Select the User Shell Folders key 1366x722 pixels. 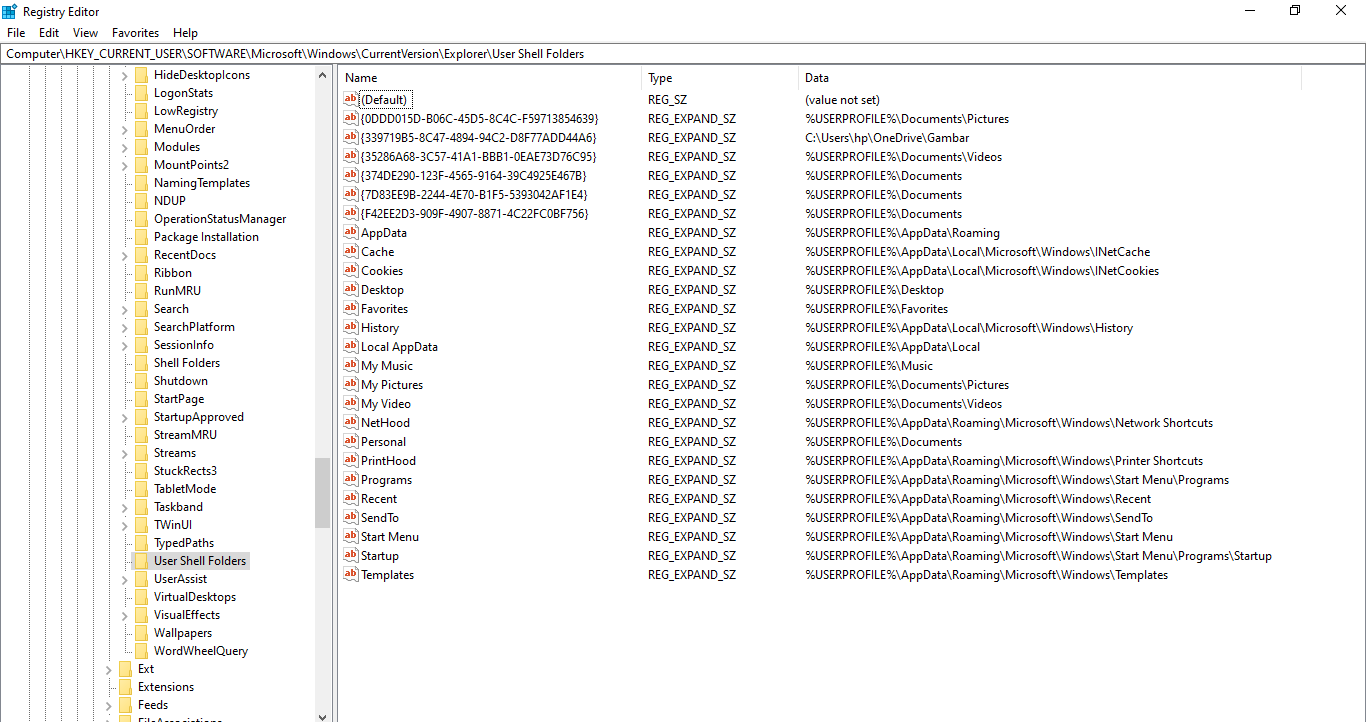point(200,561)
